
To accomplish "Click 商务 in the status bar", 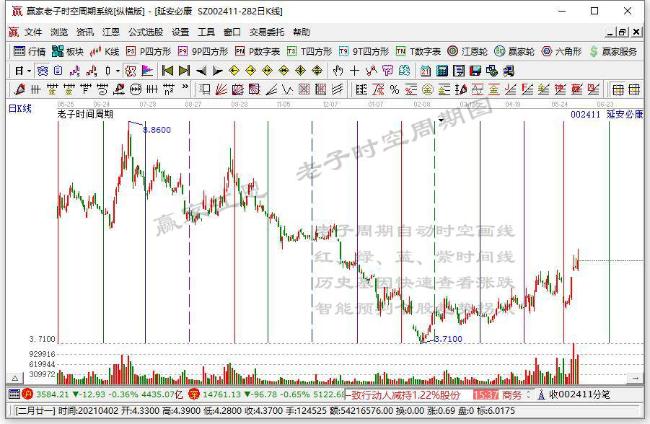I will point(512,395).
